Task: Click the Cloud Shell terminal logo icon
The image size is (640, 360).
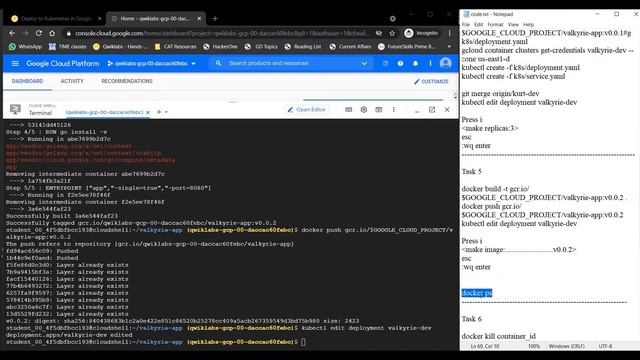Action: click(x=15, y=109)
